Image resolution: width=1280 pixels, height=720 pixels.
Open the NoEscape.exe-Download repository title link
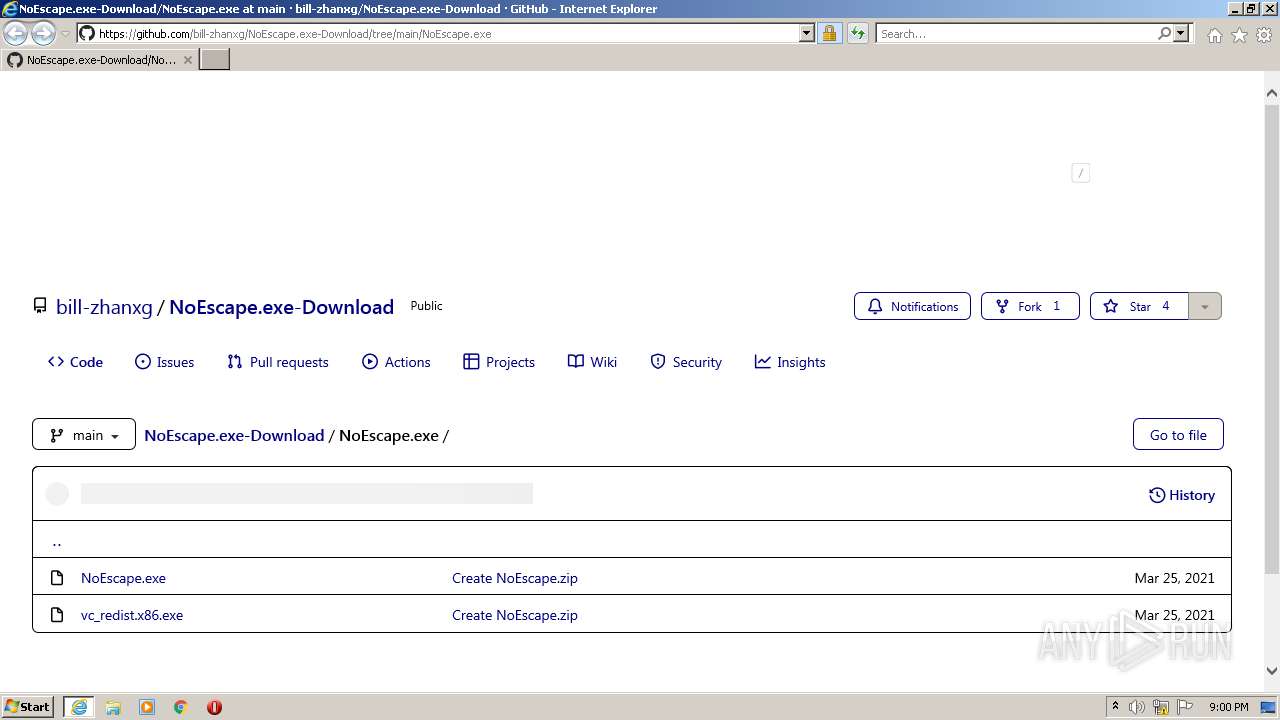pyautogui.click(x=281, y=307)
